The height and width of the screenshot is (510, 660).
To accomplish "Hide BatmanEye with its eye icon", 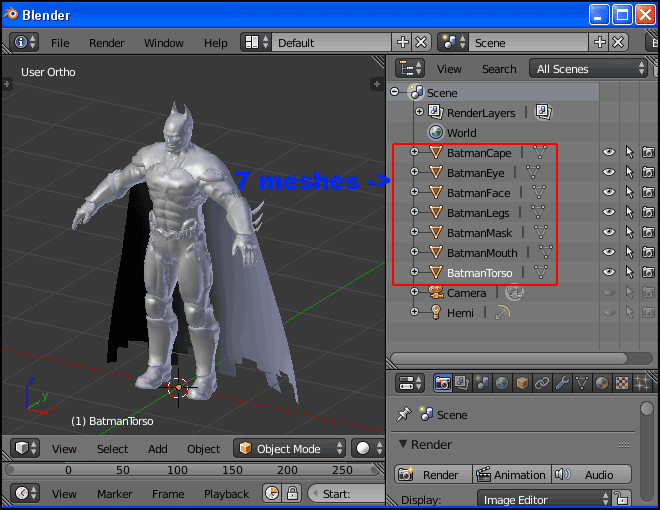I will coord(609,172).
